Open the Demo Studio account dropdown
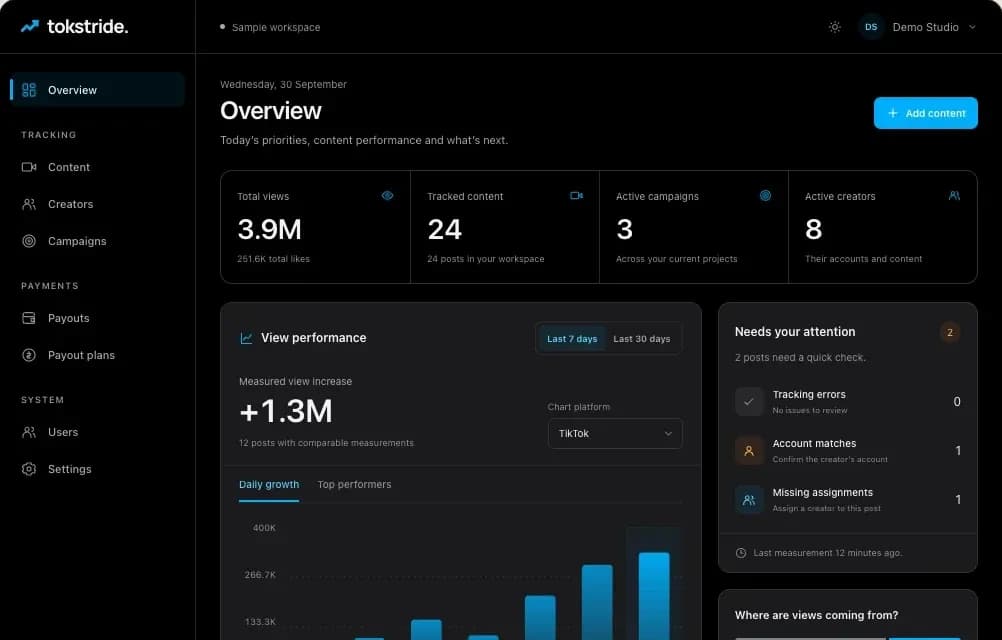This screenshot has width=1002, height=640. pos(918,27)
